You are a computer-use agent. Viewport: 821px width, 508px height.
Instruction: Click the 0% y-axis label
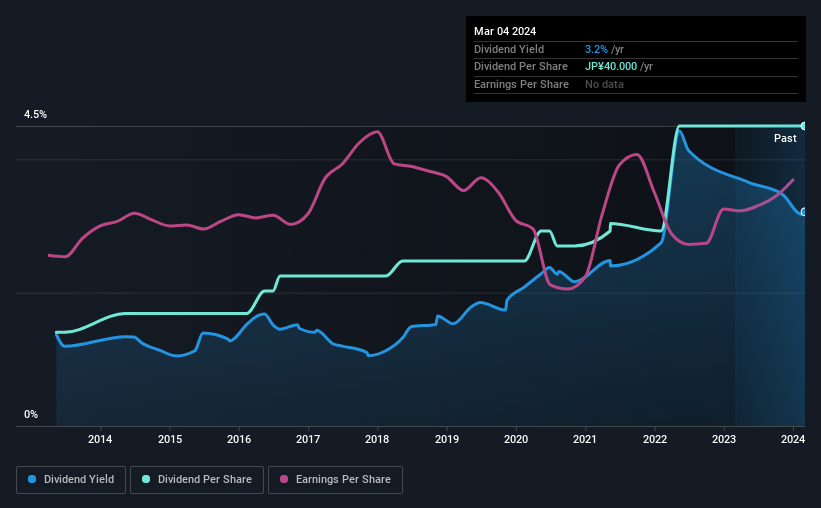(x=31, y=414)
